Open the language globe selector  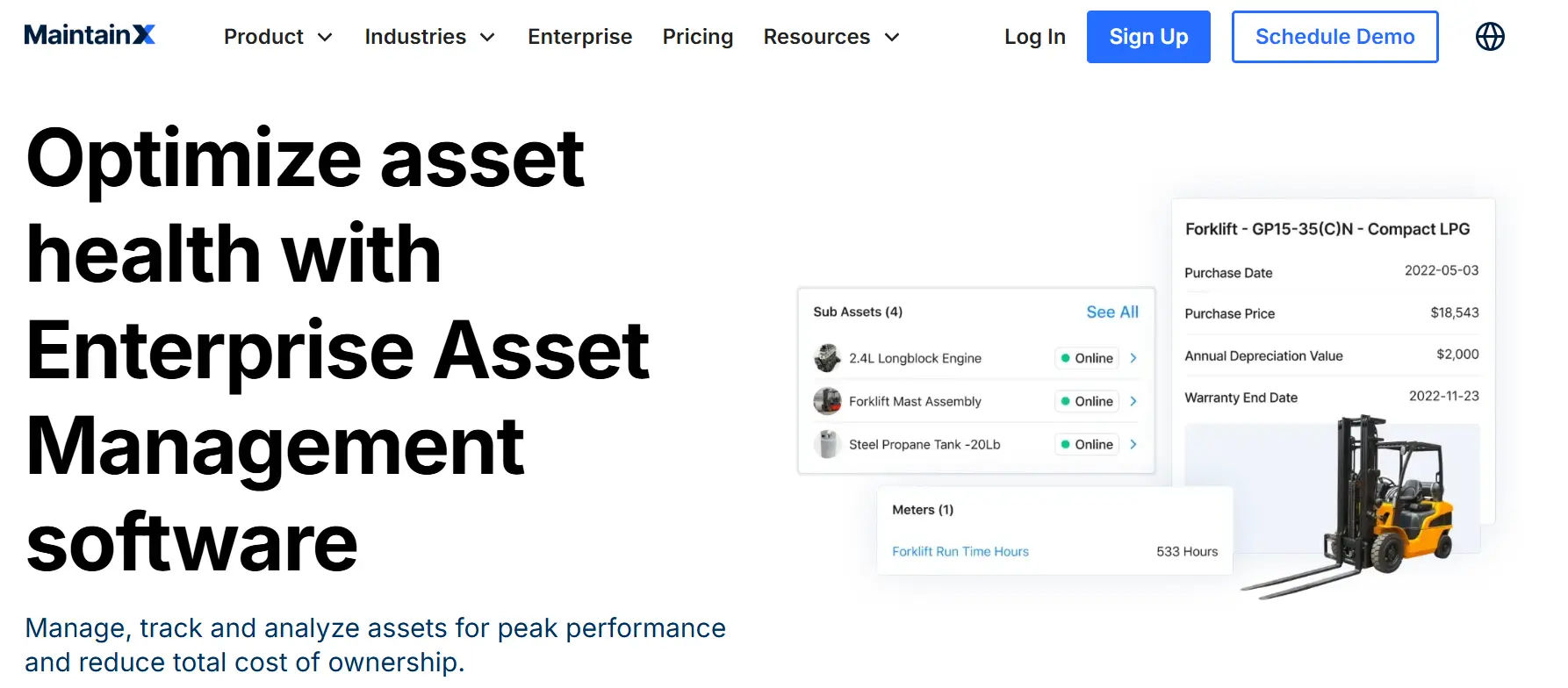(x=1490, y=36)
